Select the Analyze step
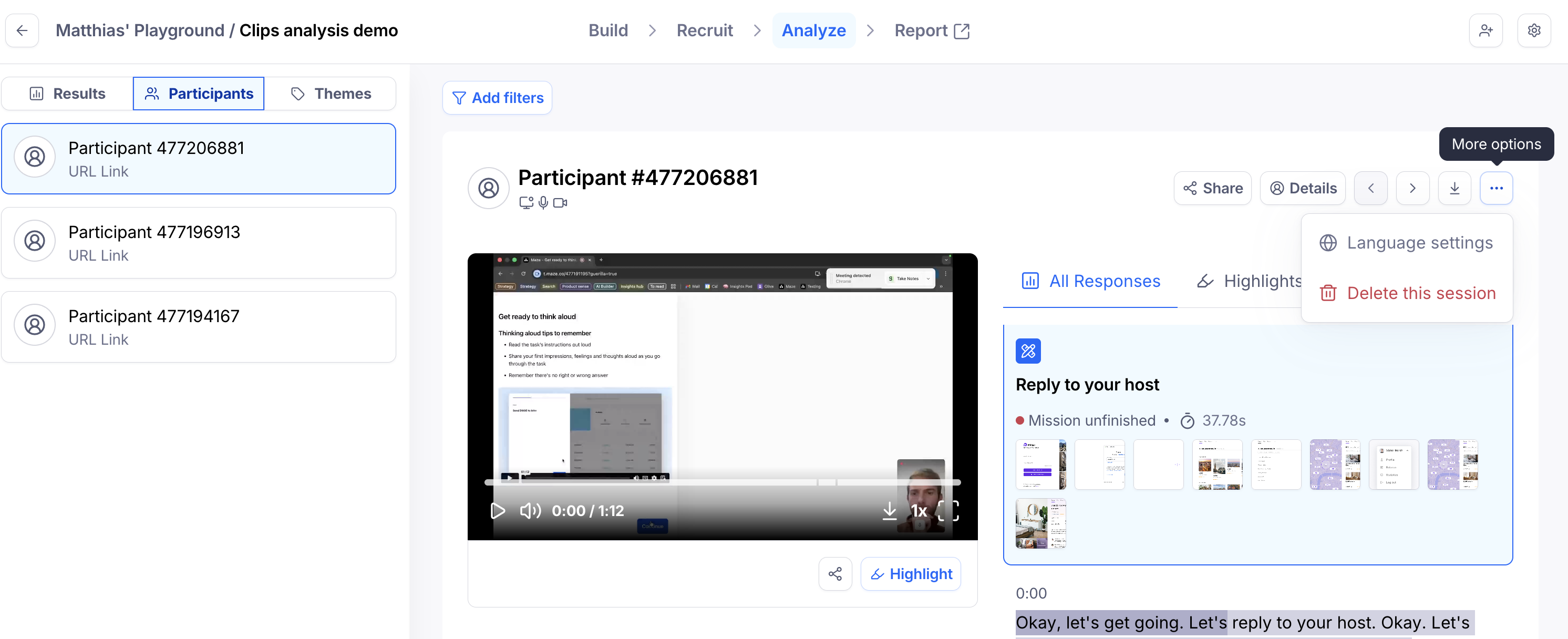The height and width of the screenshot is (639, 1568). coord(814,30)
